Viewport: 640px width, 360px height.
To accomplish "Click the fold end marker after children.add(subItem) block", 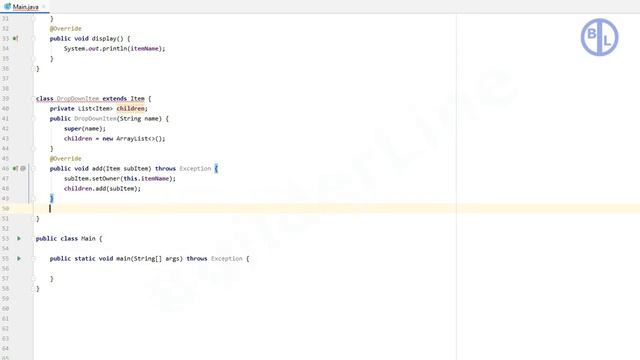I will pos(34,198).
